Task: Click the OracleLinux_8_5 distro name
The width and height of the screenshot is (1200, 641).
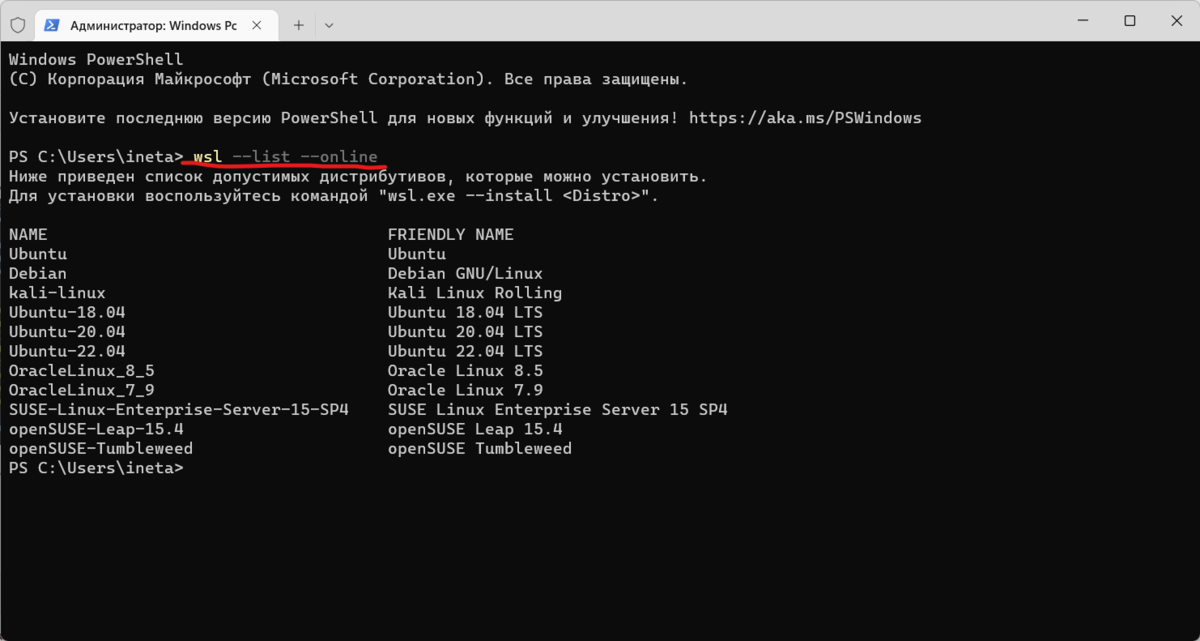Action: coord(79,370)
